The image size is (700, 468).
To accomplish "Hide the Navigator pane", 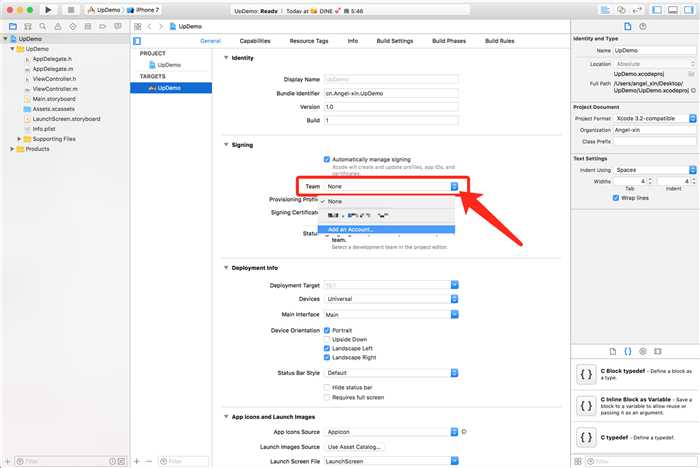I will tap(657, 10).
